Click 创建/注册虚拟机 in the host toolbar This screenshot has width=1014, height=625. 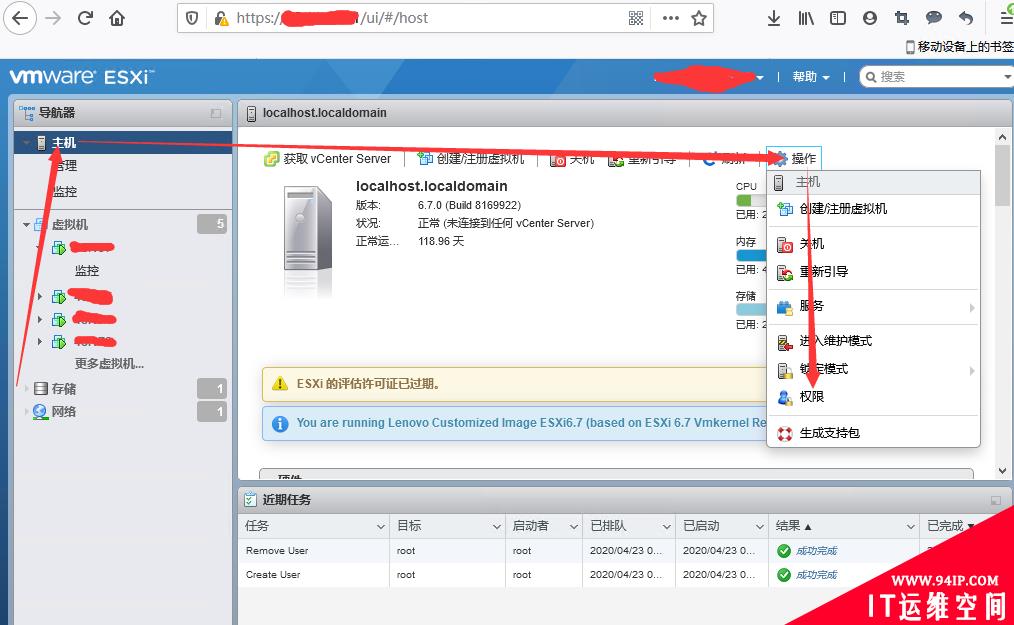471,159
